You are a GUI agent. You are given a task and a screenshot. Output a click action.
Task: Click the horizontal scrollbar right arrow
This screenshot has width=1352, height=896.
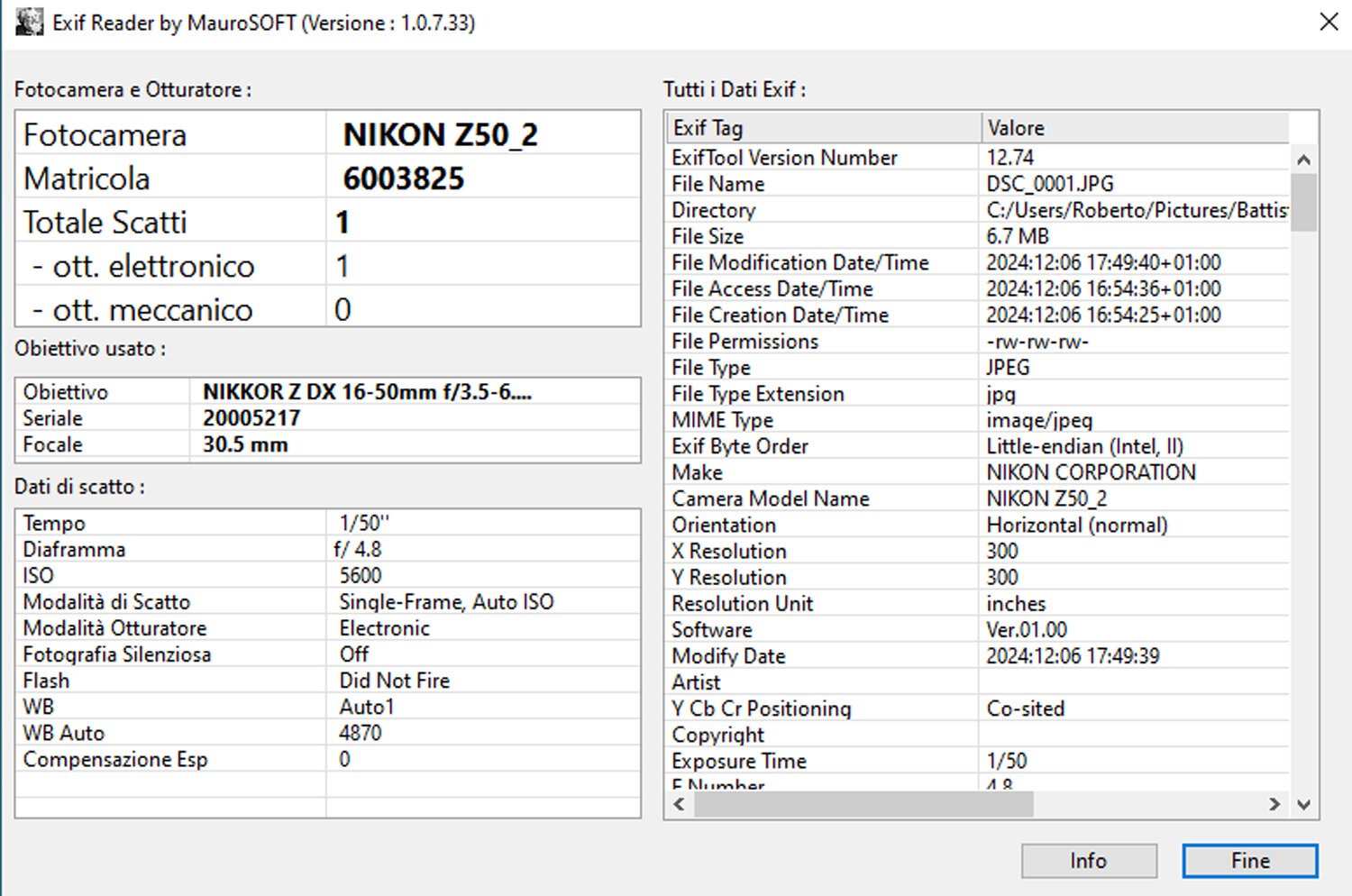(1274, 804)
